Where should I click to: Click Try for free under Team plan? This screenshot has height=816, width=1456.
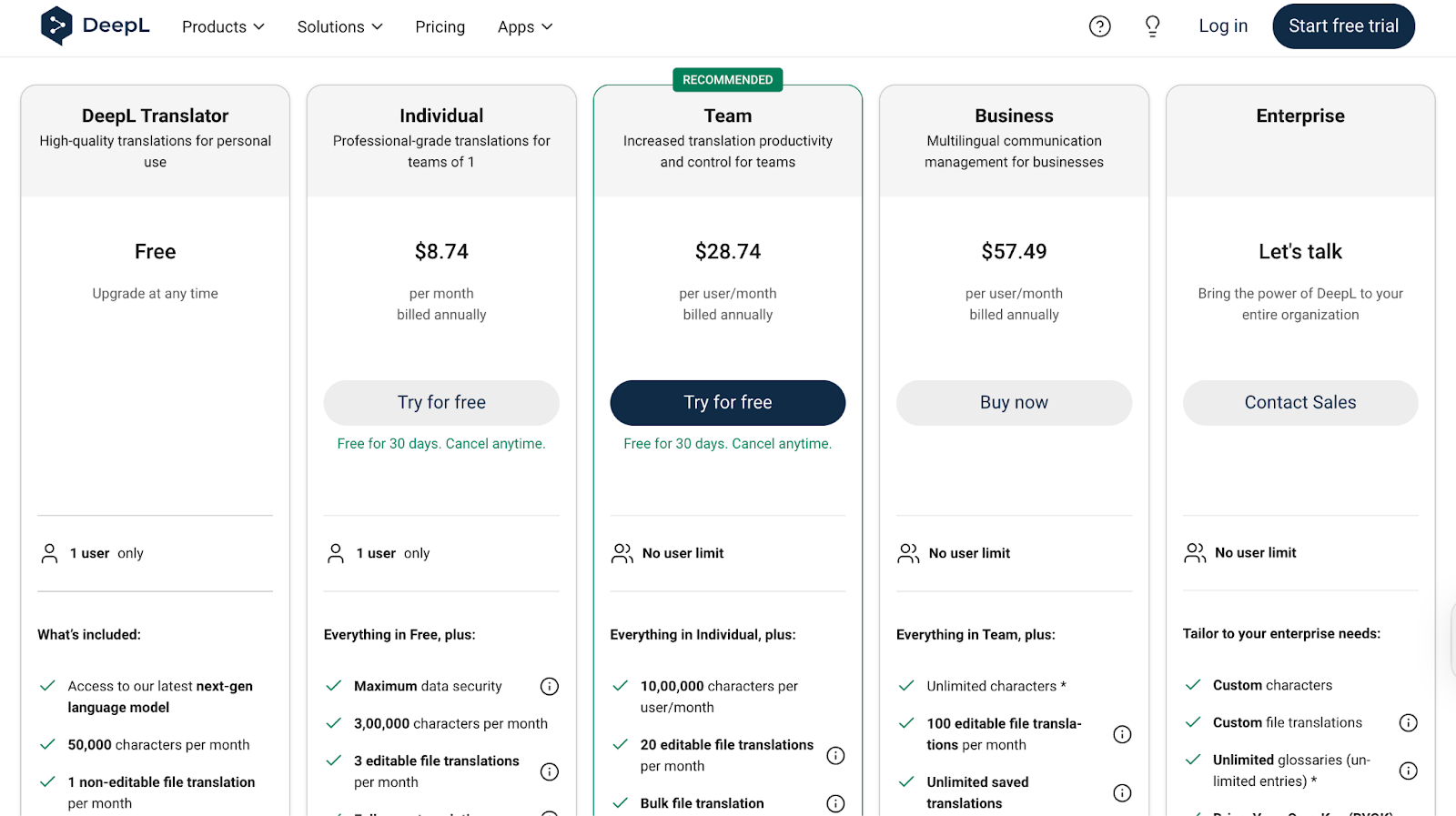coord(727,402)
